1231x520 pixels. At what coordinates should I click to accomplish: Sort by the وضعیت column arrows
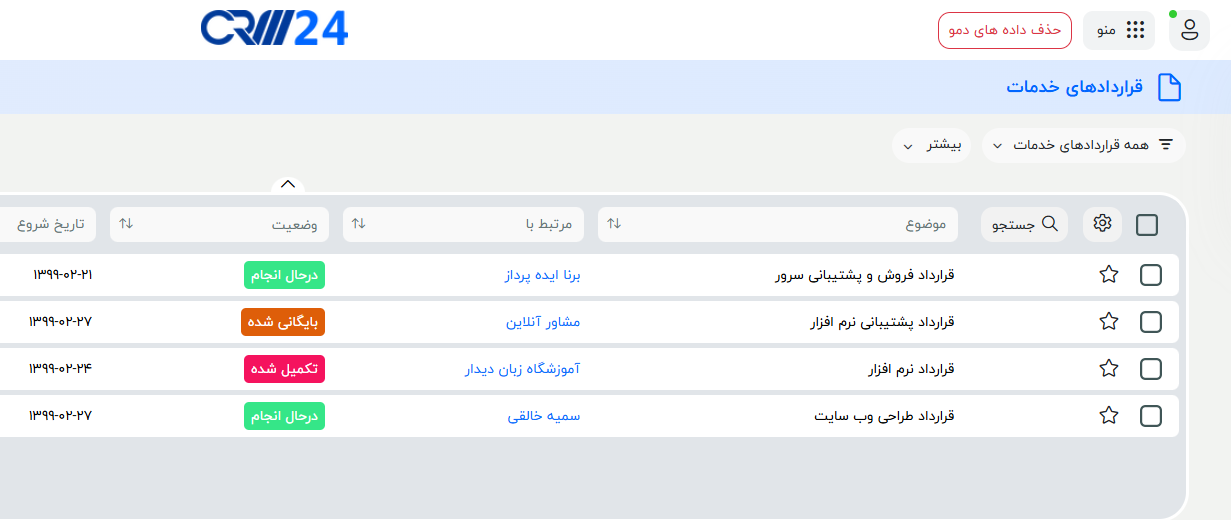point(126,224)
